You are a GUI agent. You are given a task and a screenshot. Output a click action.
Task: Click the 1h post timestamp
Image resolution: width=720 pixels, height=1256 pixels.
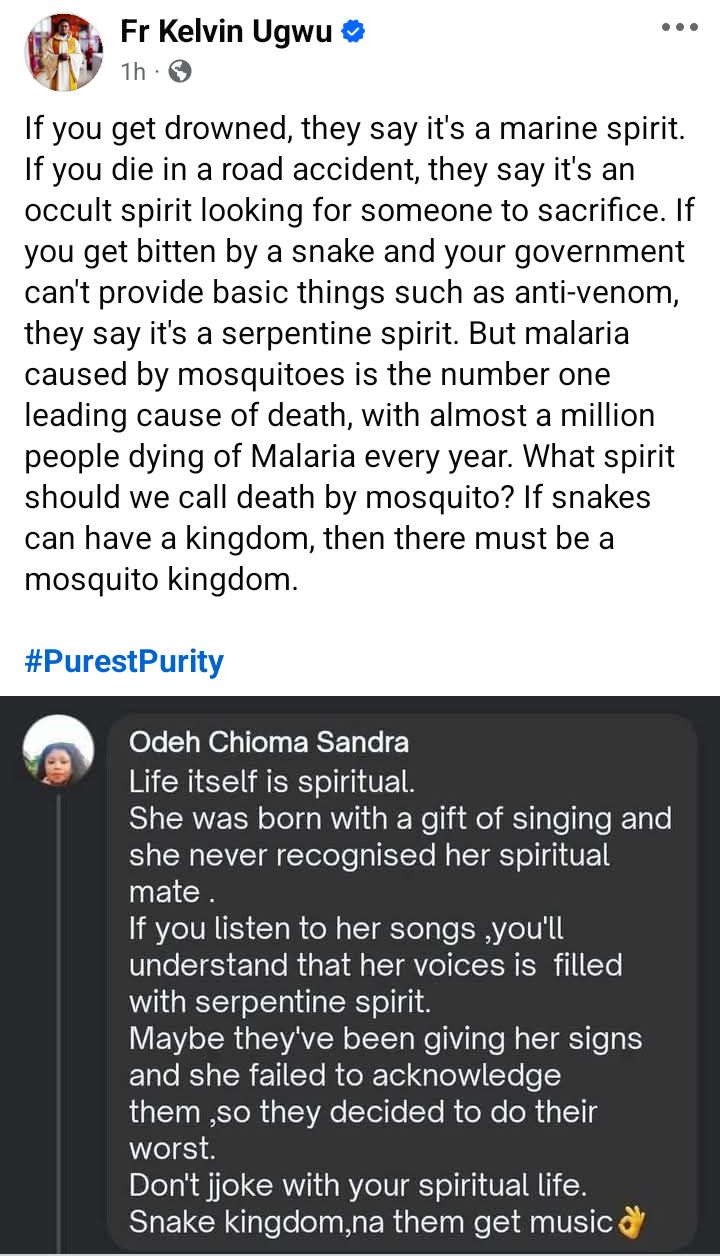[x=134, y=71]
